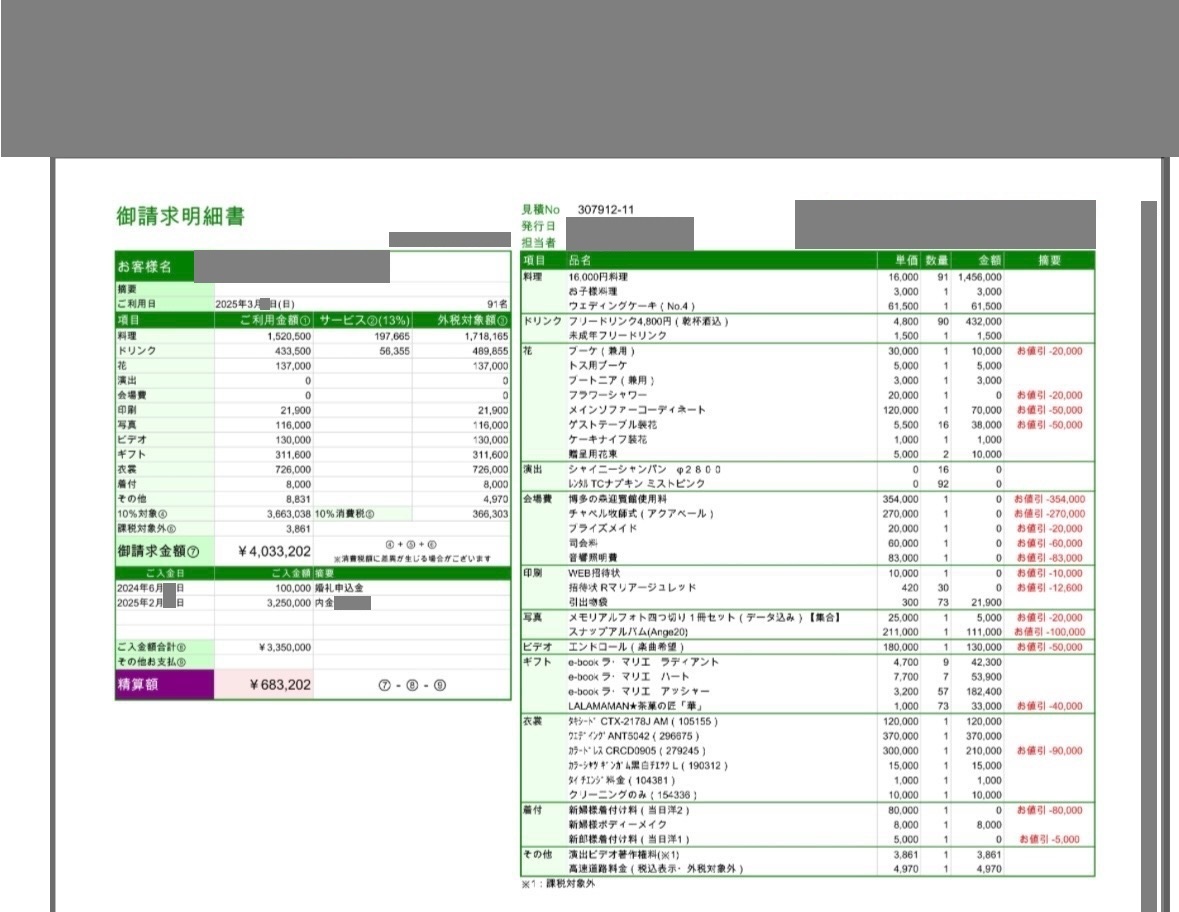Click the サービス②(13%) column header
This screenshot has width=1179, height=912.
(363, 320)
